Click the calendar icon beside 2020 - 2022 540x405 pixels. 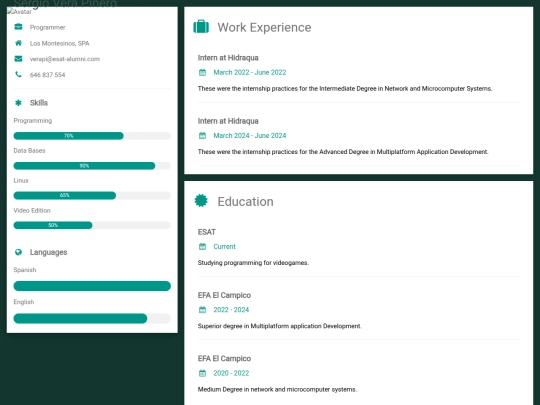(x=202, y=373)
